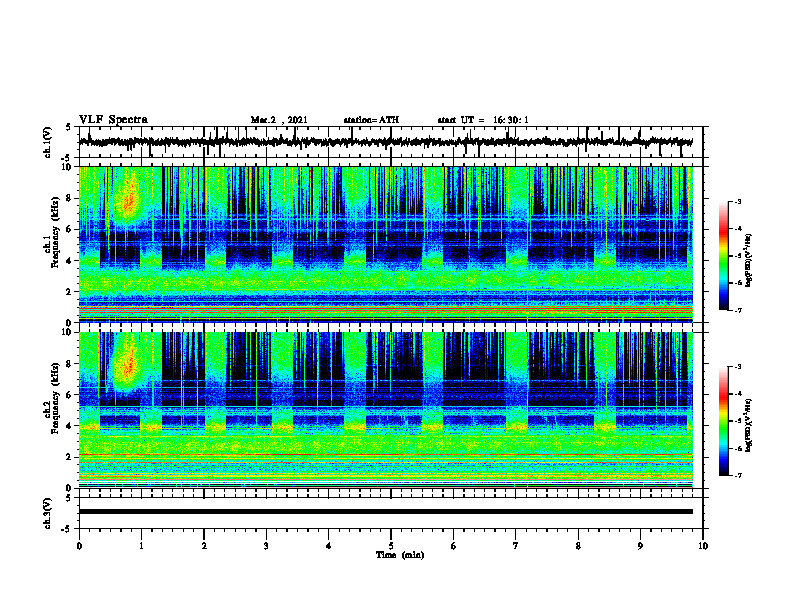Select the ch.1 colorbar "log(PSD)" label
The image size is (792, 612).
coord(749,261)
